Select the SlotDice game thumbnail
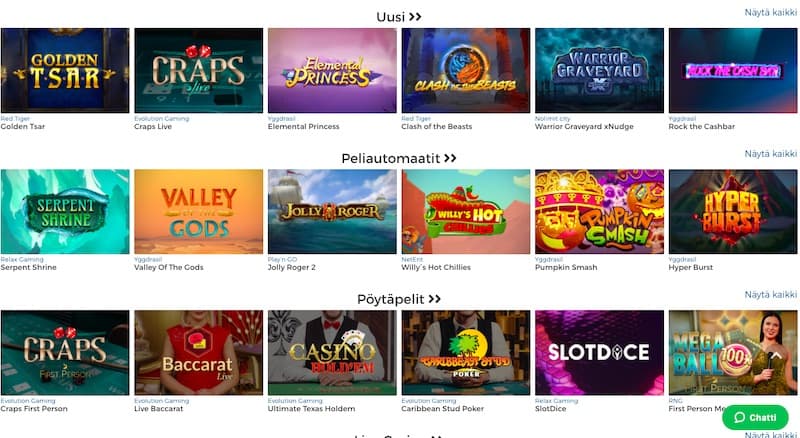 [x=599, y=353]
